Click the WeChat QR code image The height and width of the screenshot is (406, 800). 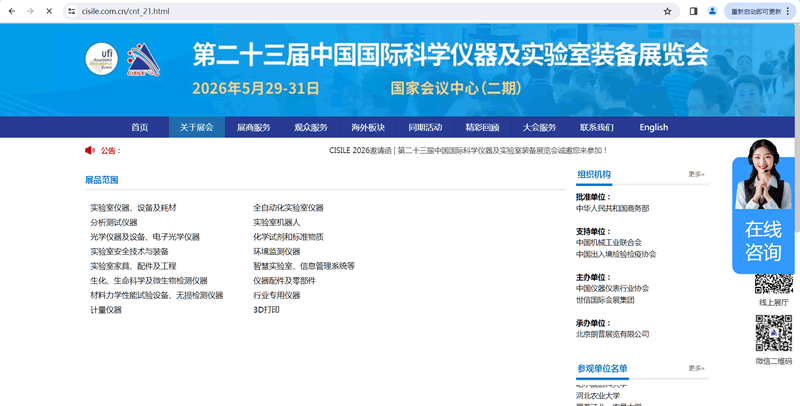pyautogui.click(x=773, y=334)
